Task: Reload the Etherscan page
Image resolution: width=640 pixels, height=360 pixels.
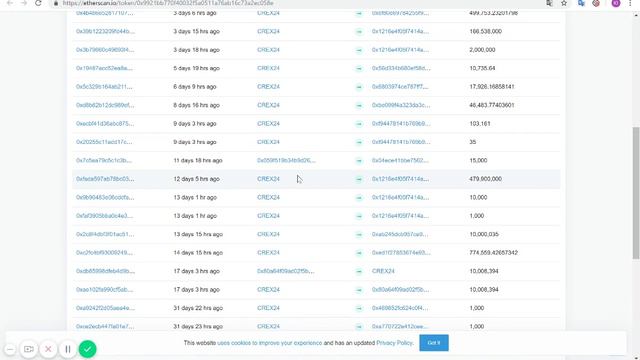Action: tap(38, 3)
